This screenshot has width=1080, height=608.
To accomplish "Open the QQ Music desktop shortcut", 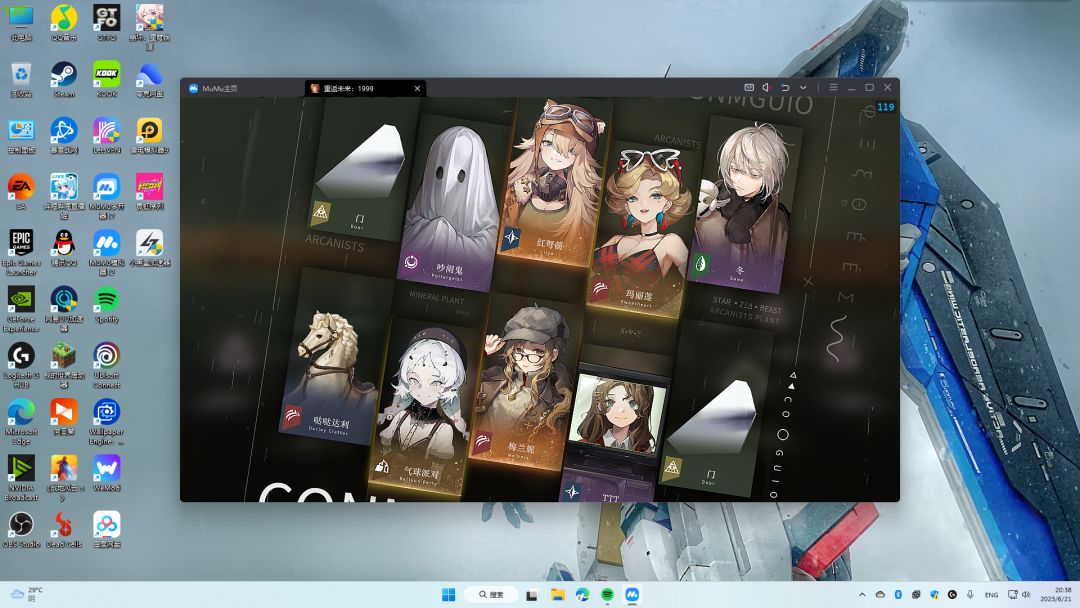I will click(64, 23).
